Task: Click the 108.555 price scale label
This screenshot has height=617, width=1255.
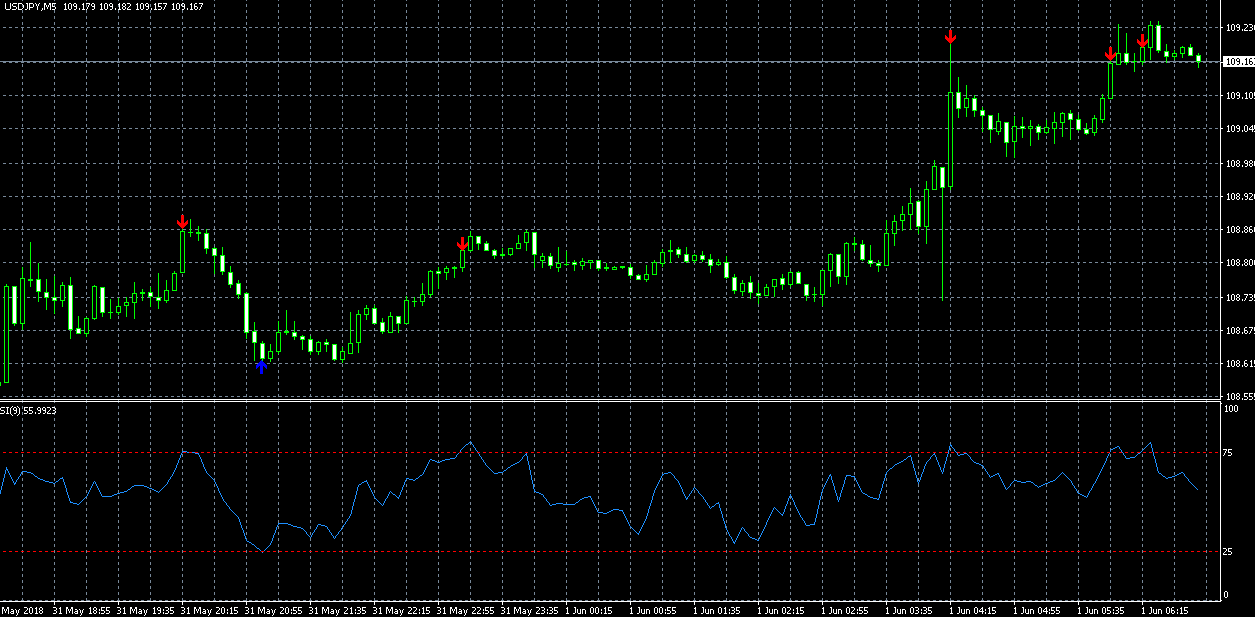Action: (x=1240, y=396)
